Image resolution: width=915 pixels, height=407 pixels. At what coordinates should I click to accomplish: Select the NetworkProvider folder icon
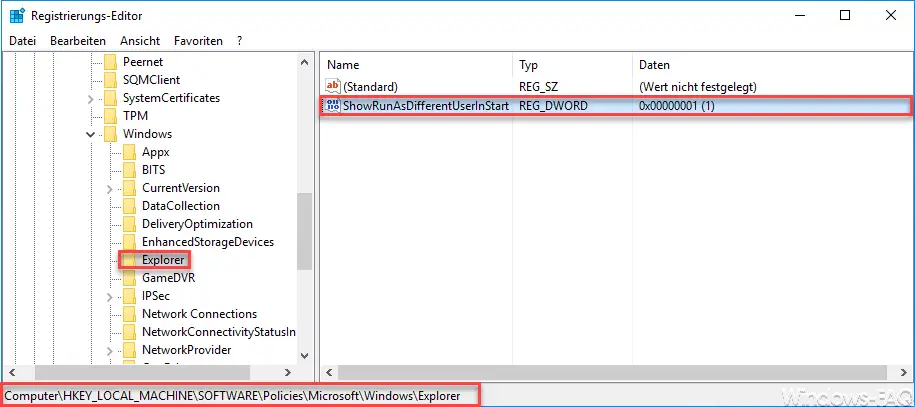[x=130, y=350]
